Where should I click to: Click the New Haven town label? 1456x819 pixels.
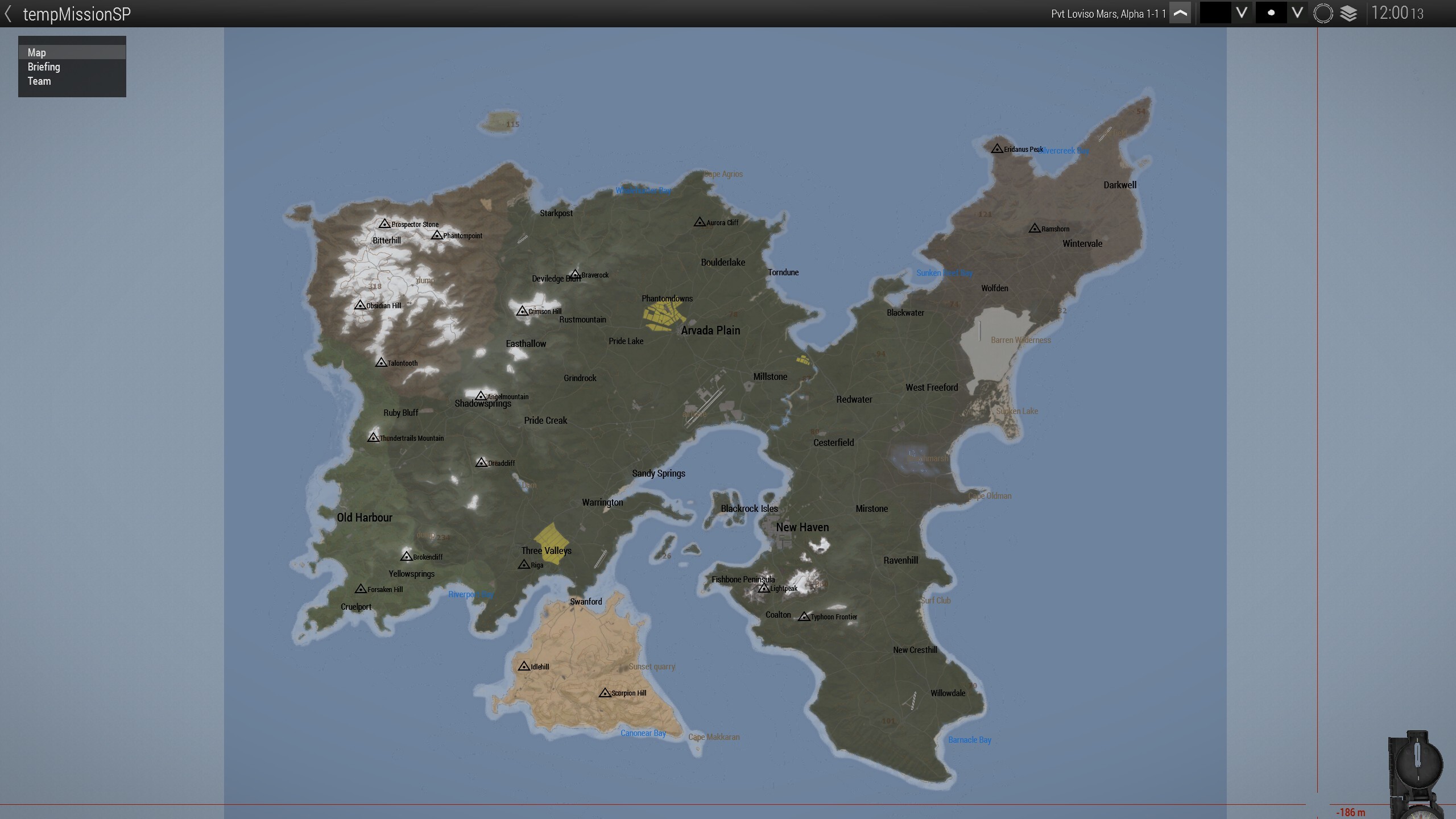tap(802, 527)
